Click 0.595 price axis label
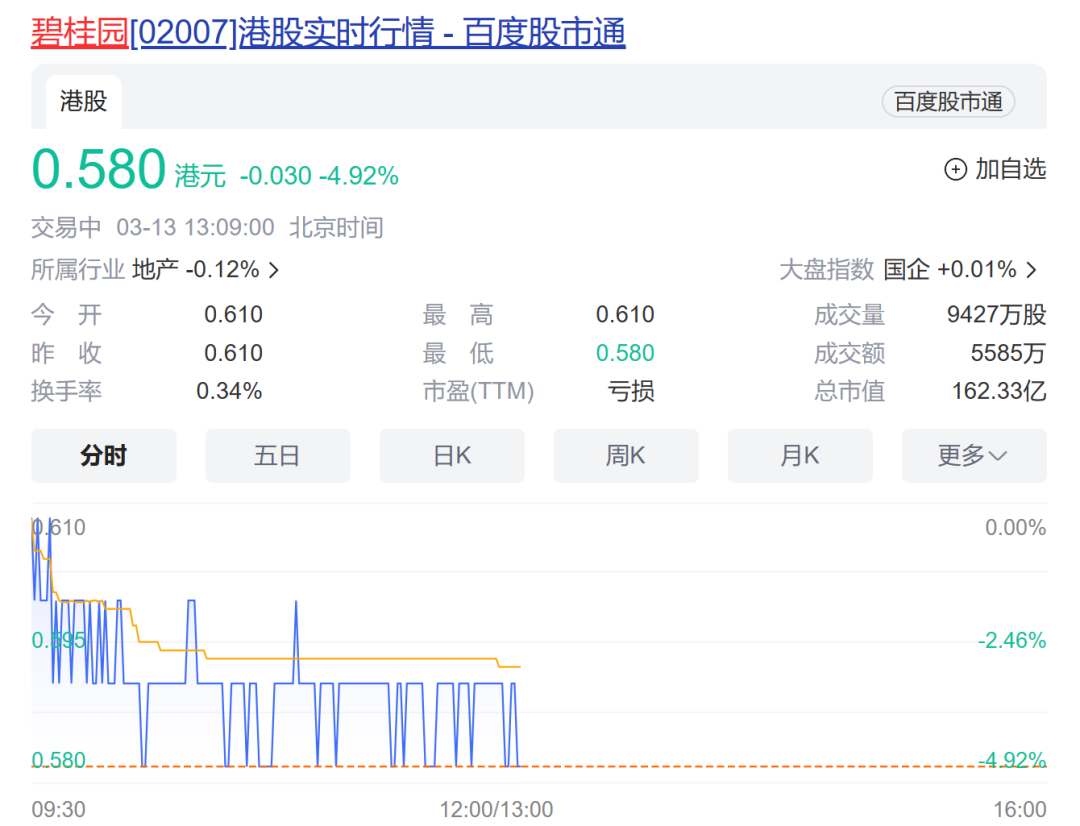This screenshot has height=826, width=1080. coord(59,641)
